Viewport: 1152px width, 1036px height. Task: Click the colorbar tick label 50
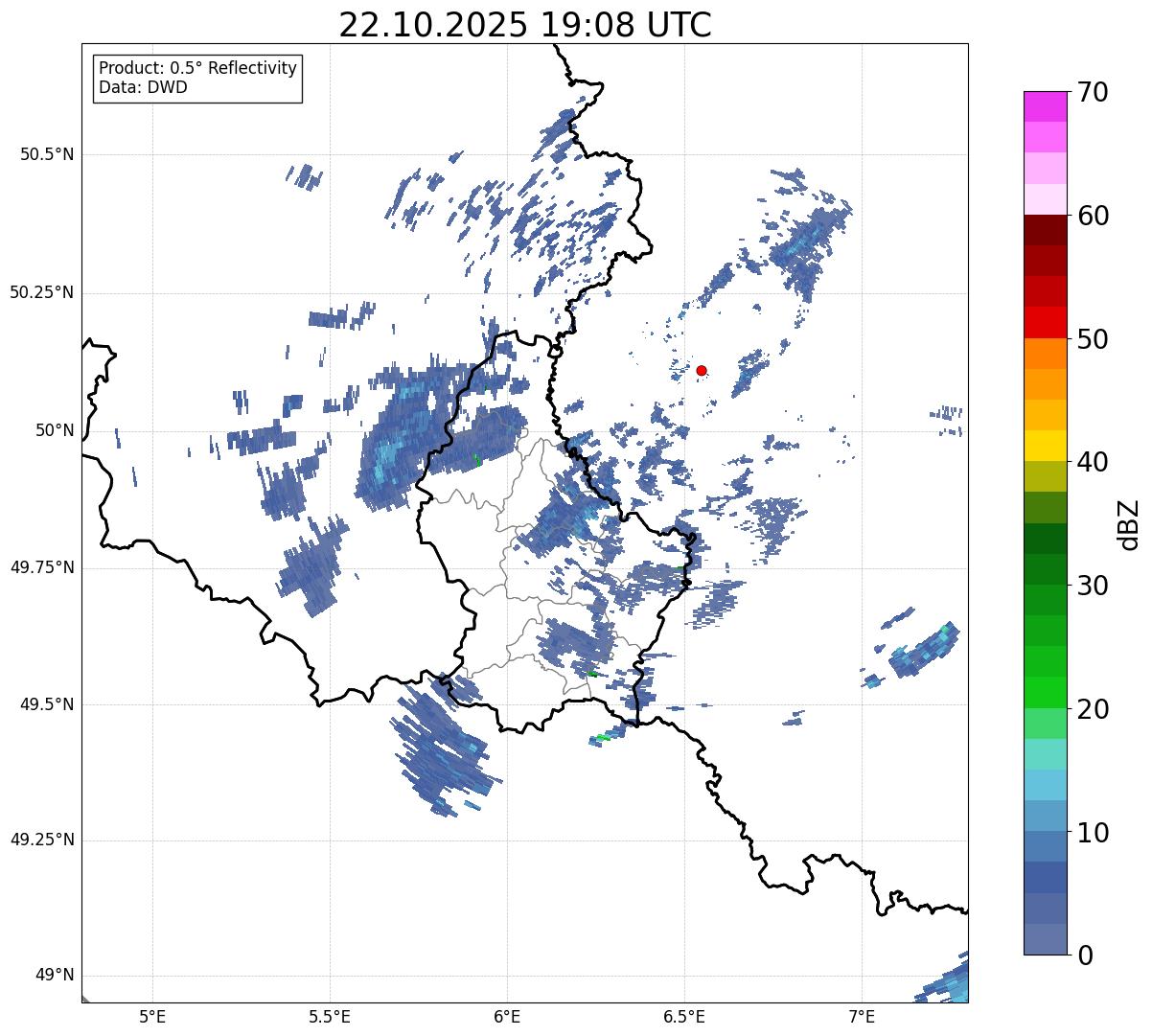[x=1093, y=339]
